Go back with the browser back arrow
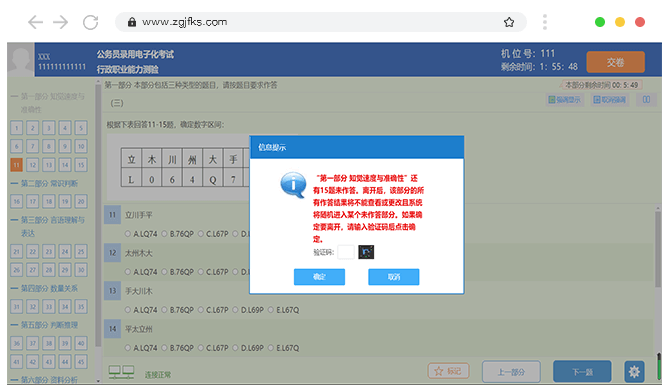Screen dimensions: 668x390 [x=35, y=22]
